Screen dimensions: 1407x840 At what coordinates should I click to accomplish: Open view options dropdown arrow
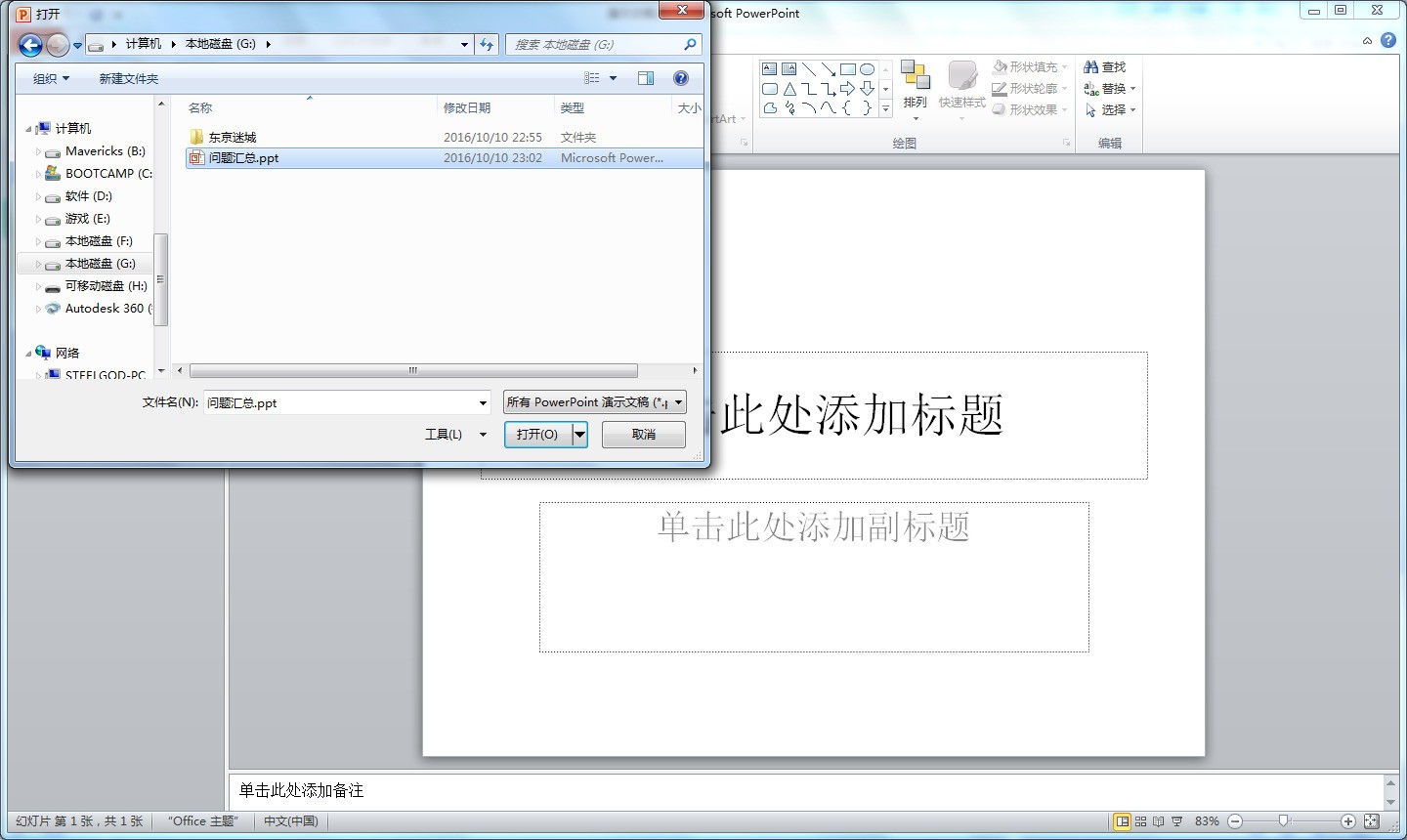point(613,78)
